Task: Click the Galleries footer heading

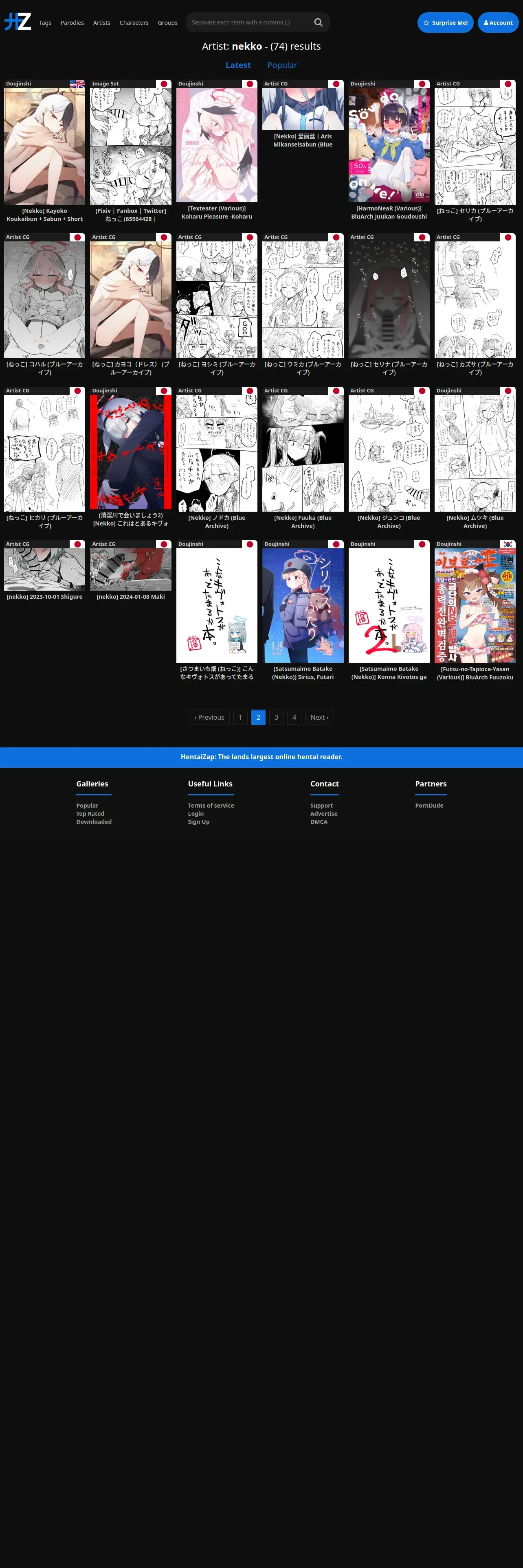Action: [92, 784]
